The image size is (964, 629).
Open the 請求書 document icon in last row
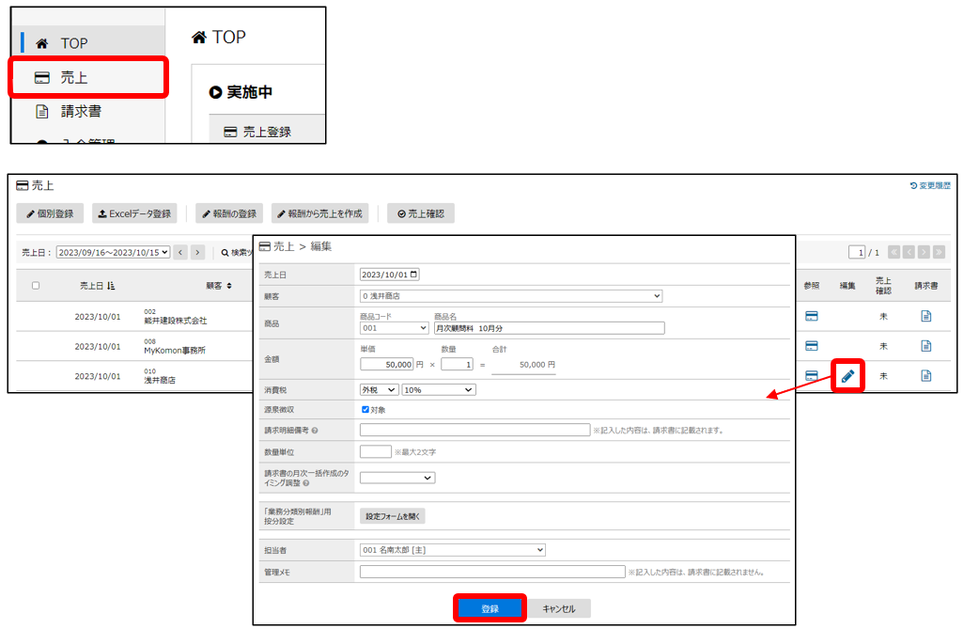pos(925,376)
